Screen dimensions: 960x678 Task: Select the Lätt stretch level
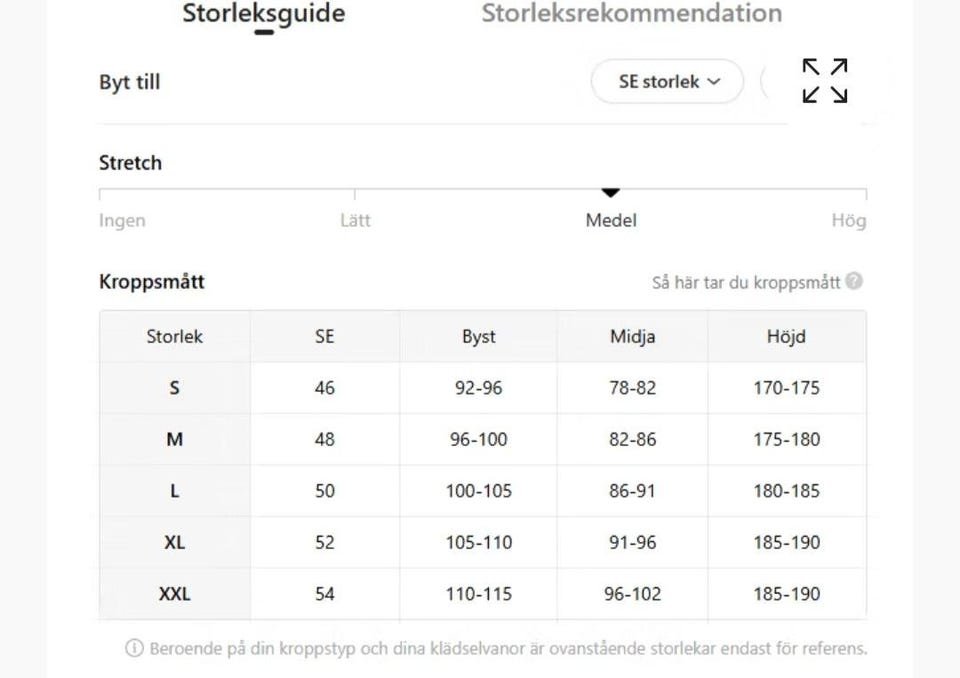pyautogui.click(x=355, y=221)
